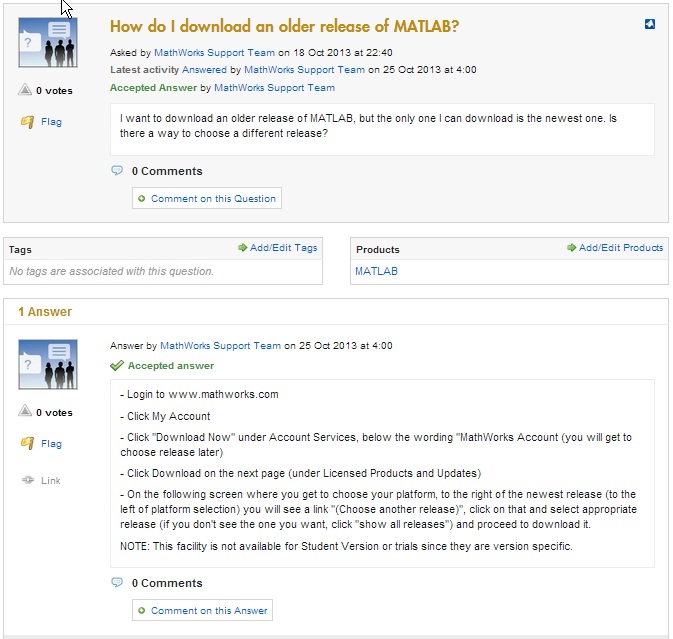The width and height of the screenshot is (673, 639).
Task: Click the answer's Link icon
Action: [x=29, y=481]
